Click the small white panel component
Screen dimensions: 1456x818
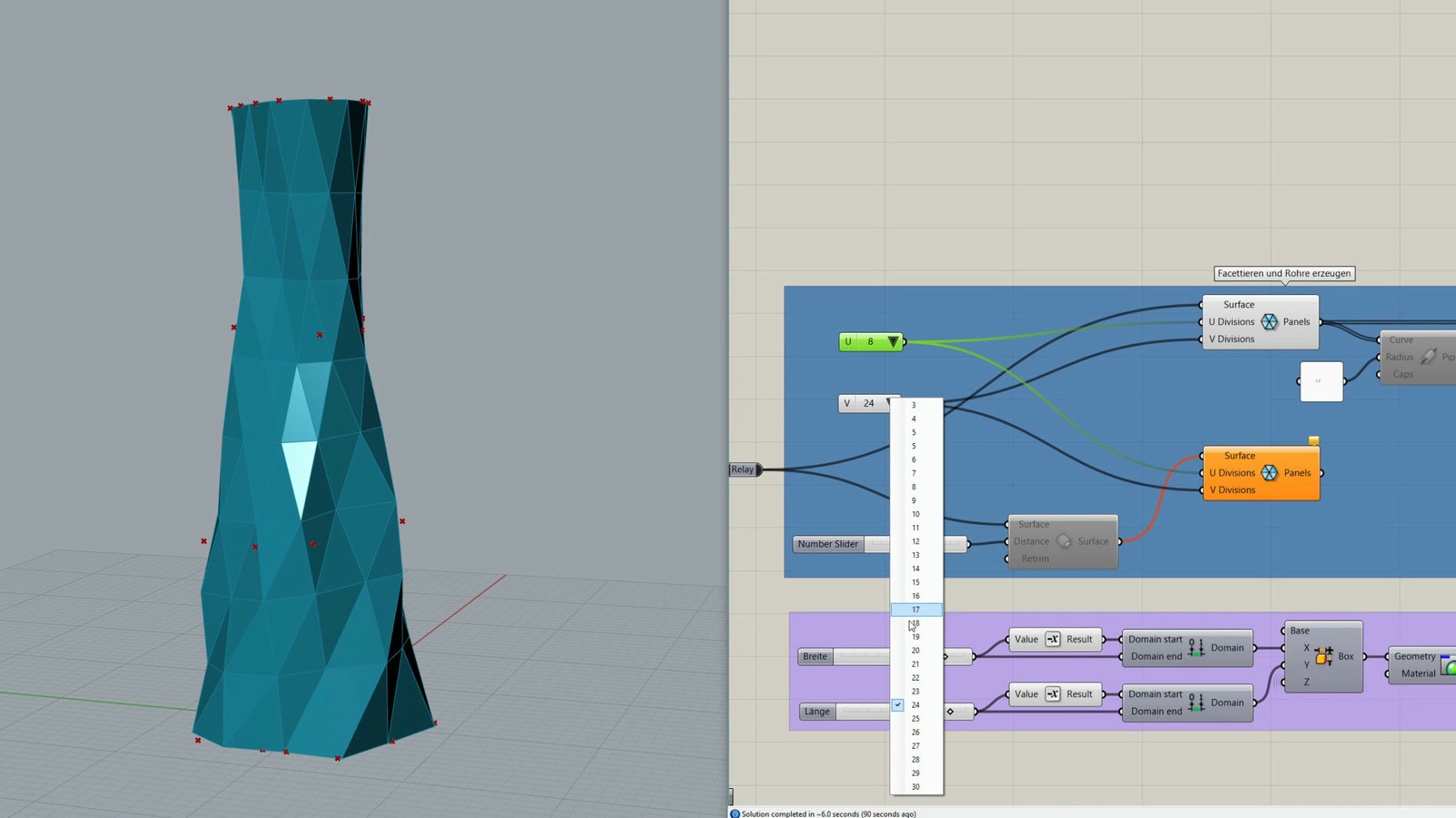point(1320,381)
